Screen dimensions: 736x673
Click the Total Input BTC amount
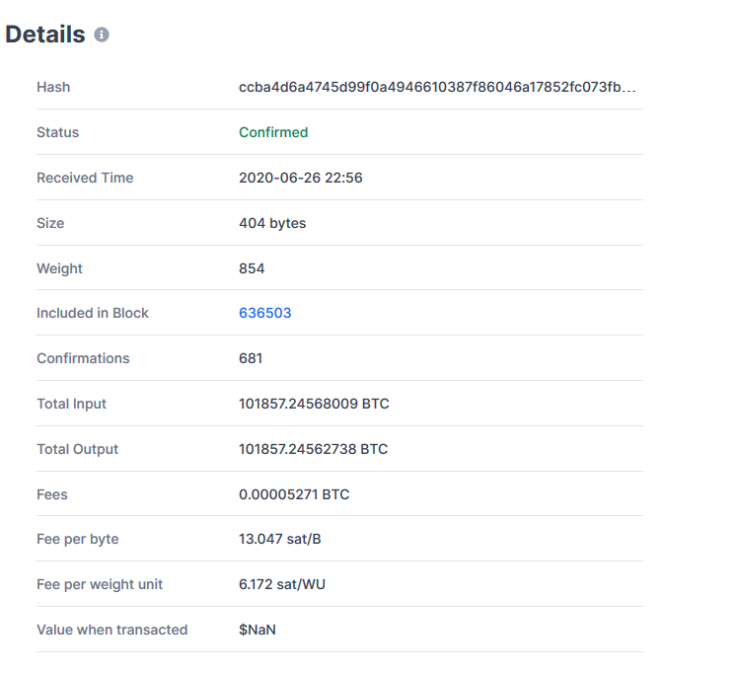click(x=314, y=404)
